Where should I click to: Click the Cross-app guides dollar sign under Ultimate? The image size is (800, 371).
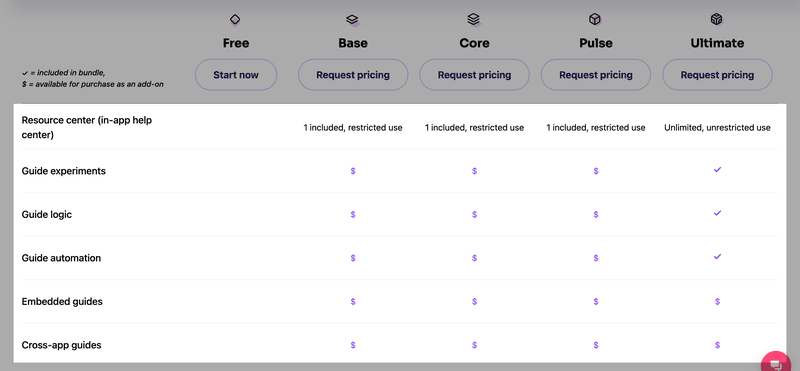pos(717,345)
